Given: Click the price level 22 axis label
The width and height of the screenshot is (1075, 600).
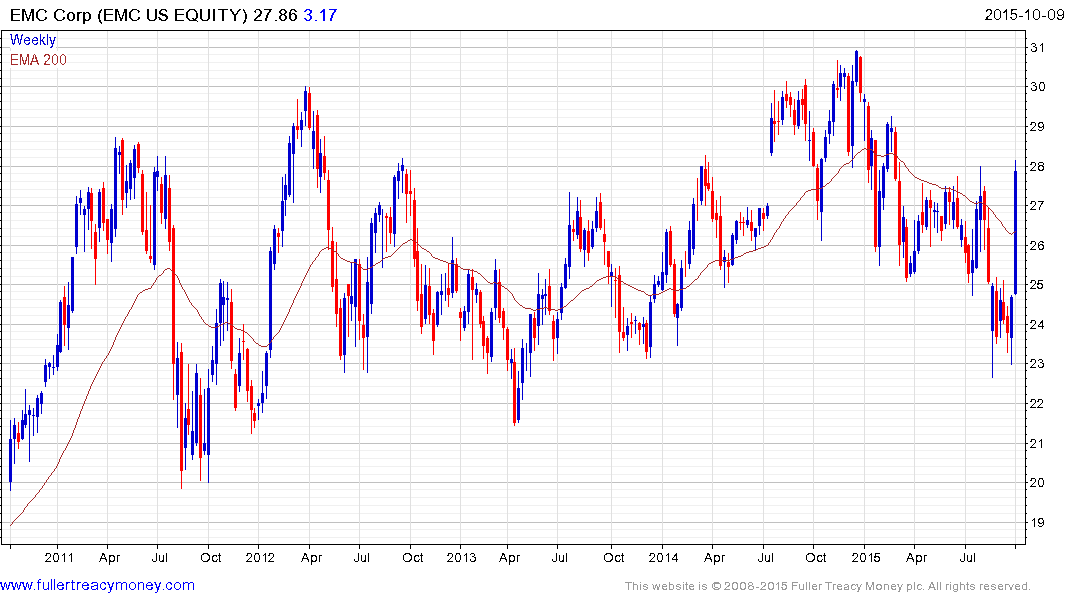Looking at the screenshot, I should click(1038, 404).
